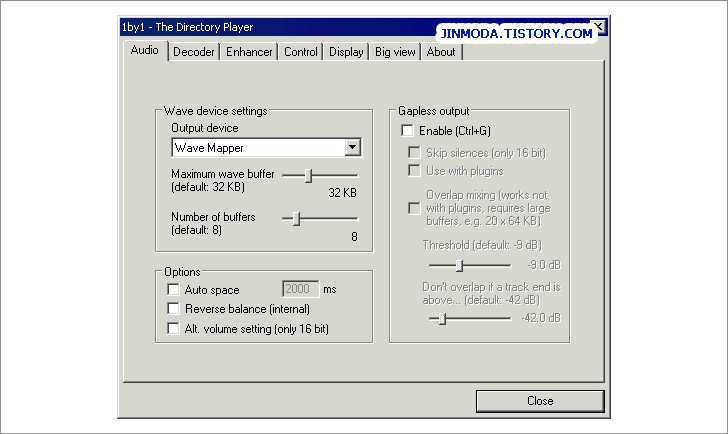Open the Decoder tab

point(194,52)
